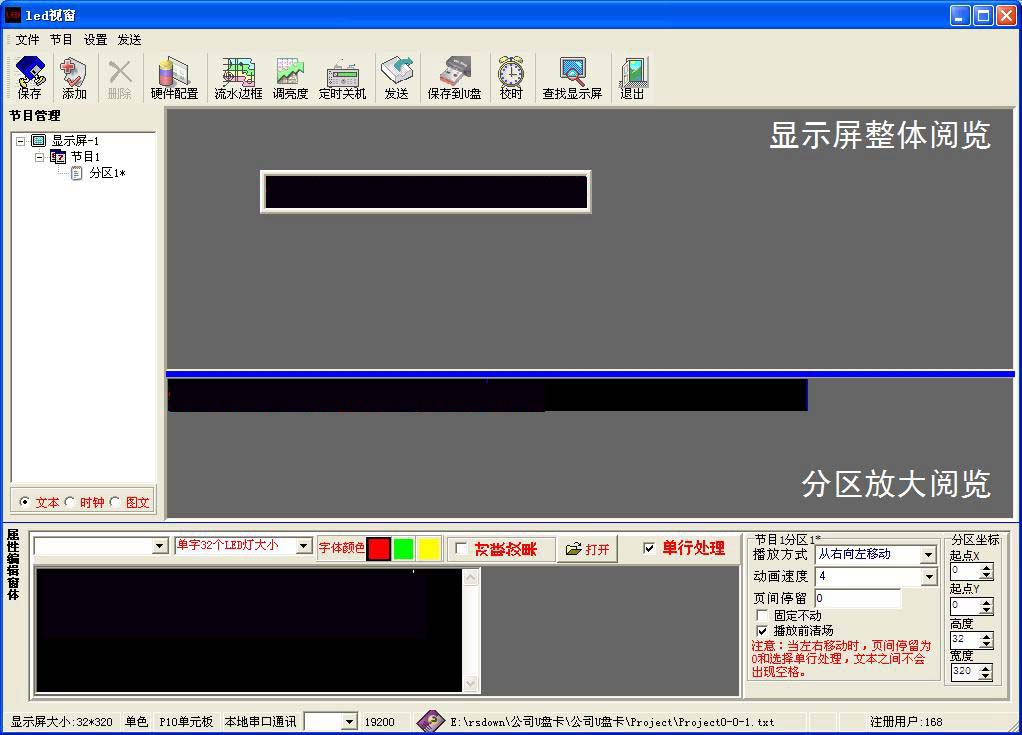This screenshot has height=735, width=1022.
Task: Open the 单字32个LED灯大小 dropdown
Action: click(304, 545)
